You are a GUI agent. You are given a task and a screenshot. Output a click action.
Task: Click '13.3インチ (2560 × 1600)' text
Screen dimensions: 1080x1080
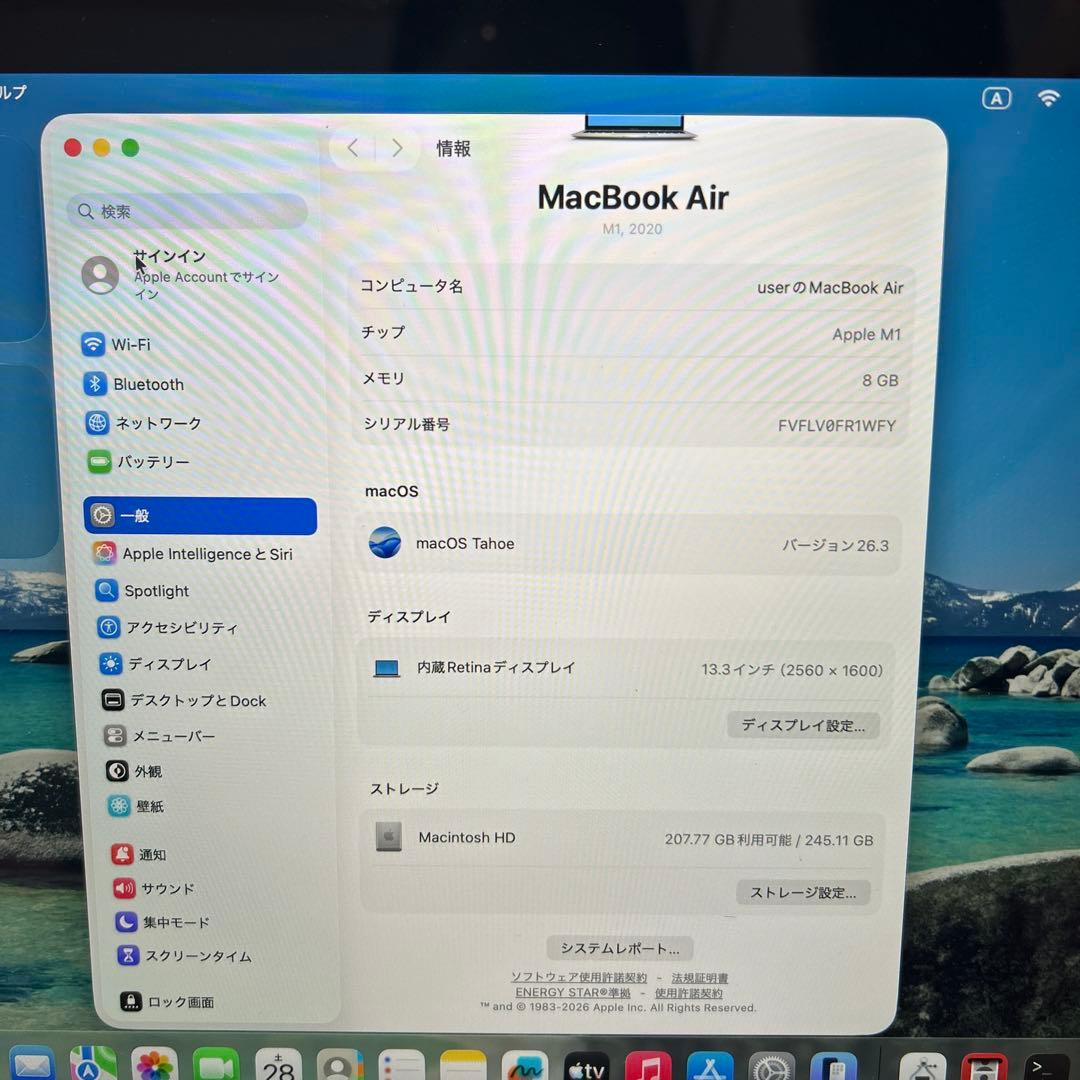pyautogui.click(x=792, y=670)
